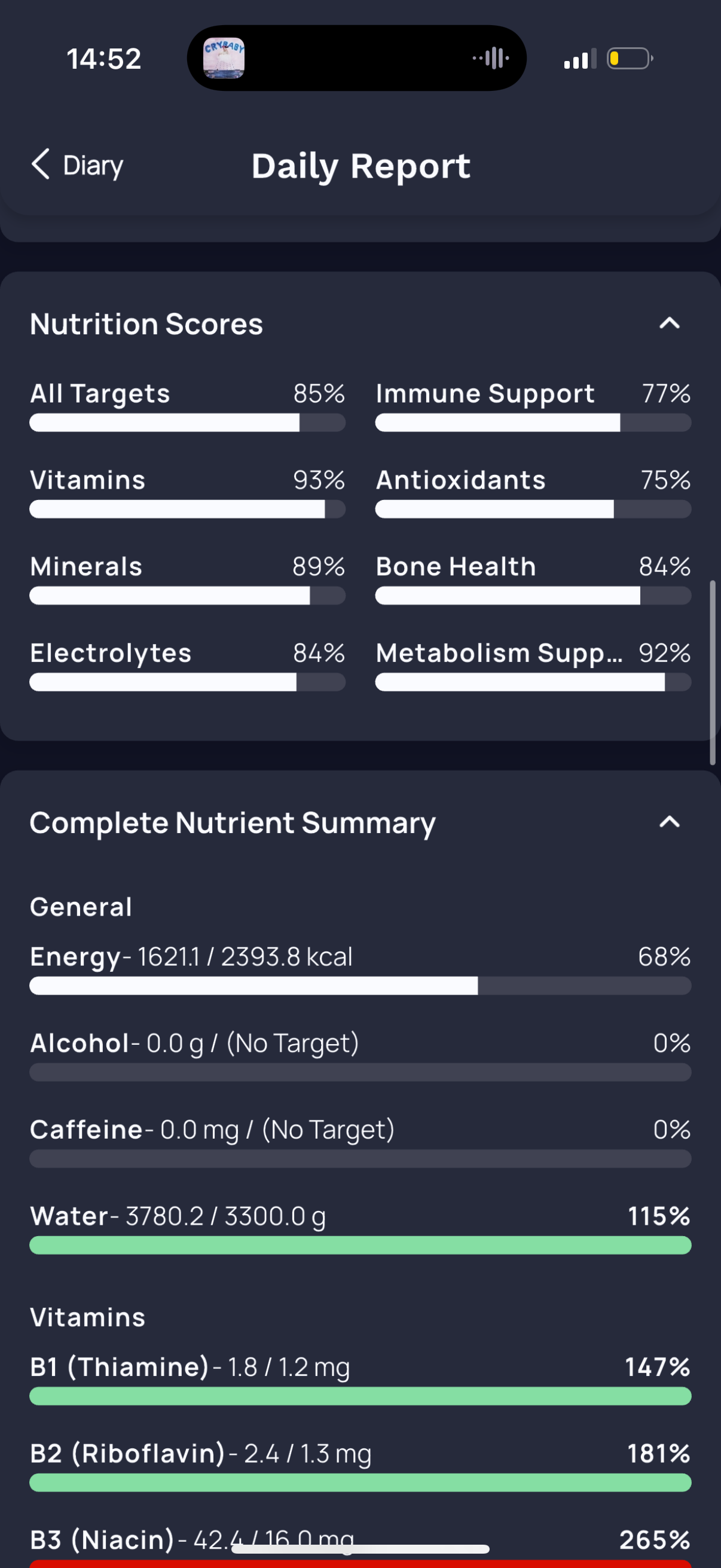Tap the battery icon in status bar
Viewport: 721px width, 1568px height.
630,59
